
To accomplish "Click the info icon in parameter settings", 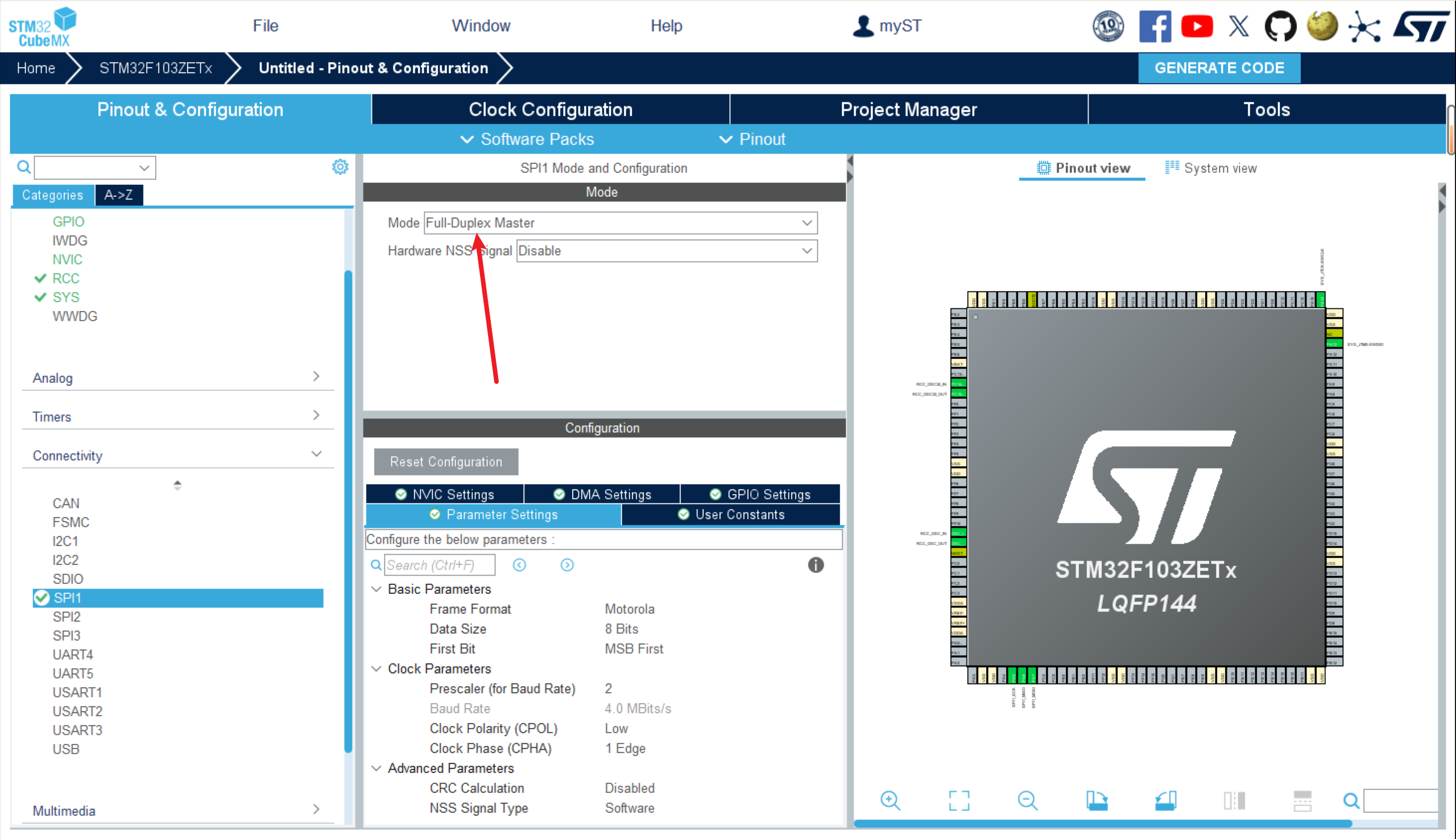I will [815, 565].
